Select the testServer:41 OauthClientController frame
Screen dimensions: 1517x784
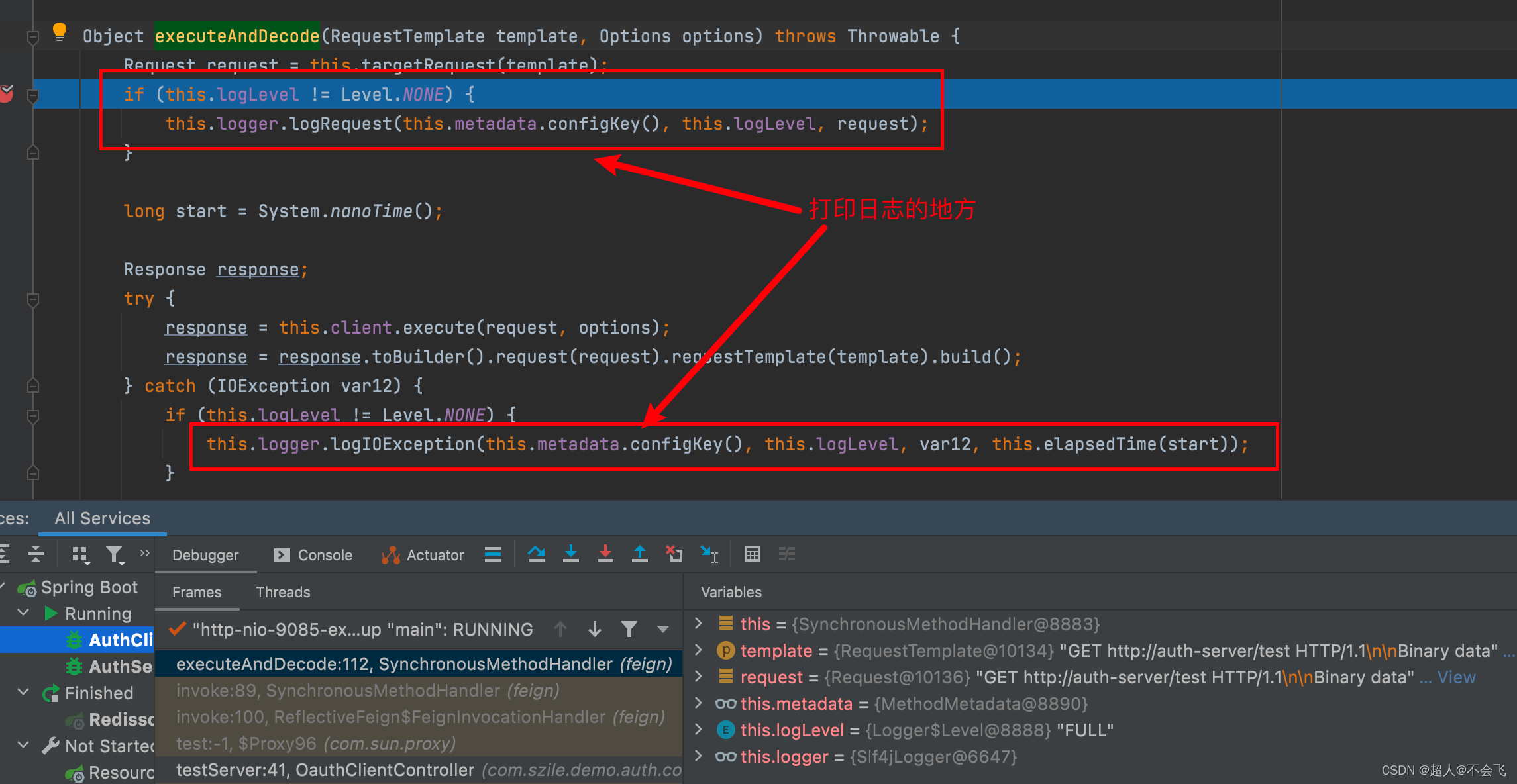point(419,770)
